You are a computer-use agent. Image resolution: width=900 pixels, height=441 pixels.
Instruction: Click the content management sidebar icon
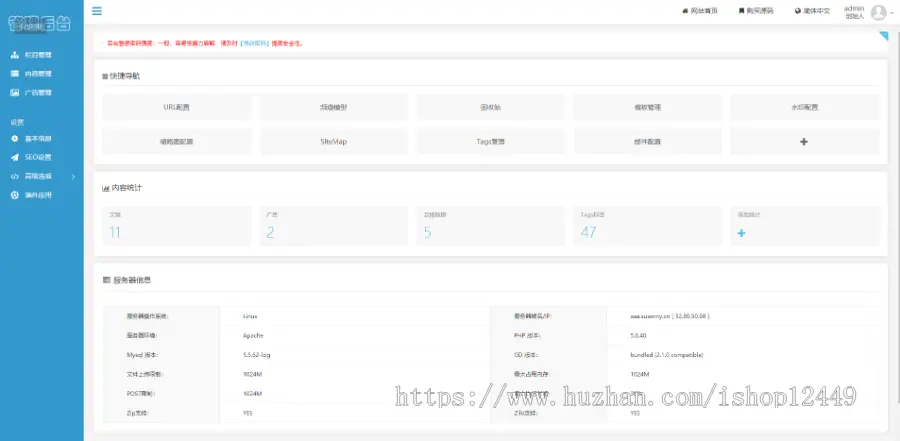click(15, 74)
